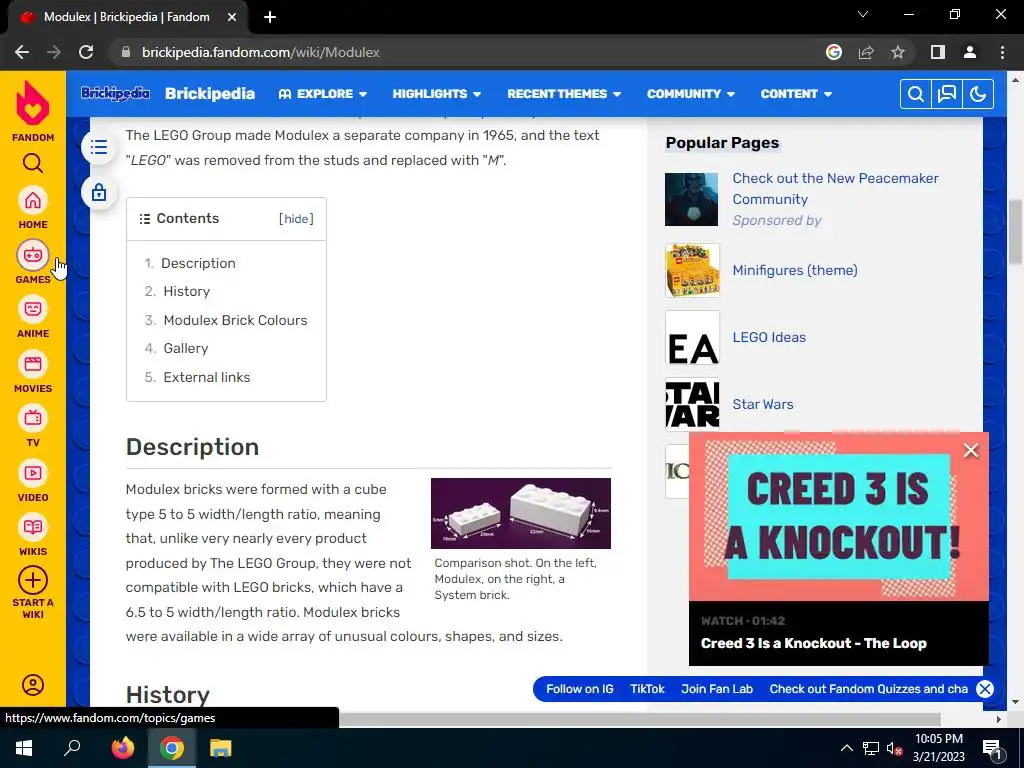Open the Video section icon
1024x768 pixels.
pos(33,473)
